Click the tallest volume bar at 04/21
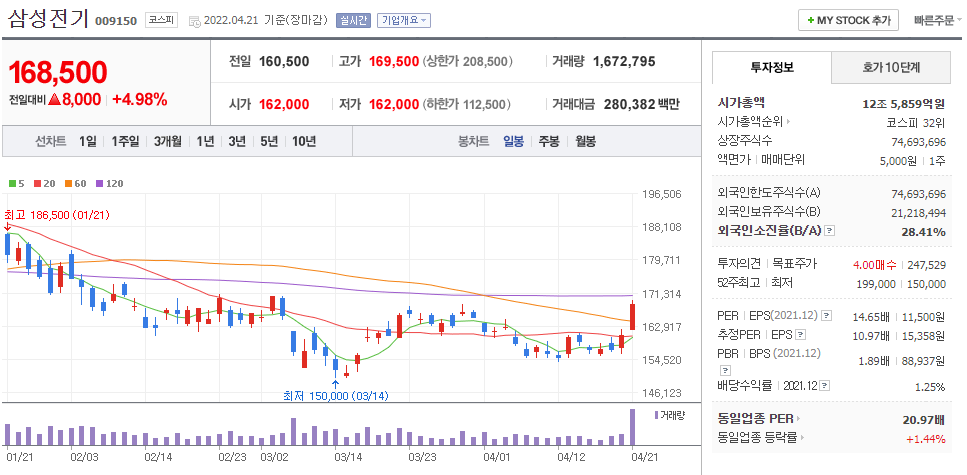 click(x=632, y=427)
